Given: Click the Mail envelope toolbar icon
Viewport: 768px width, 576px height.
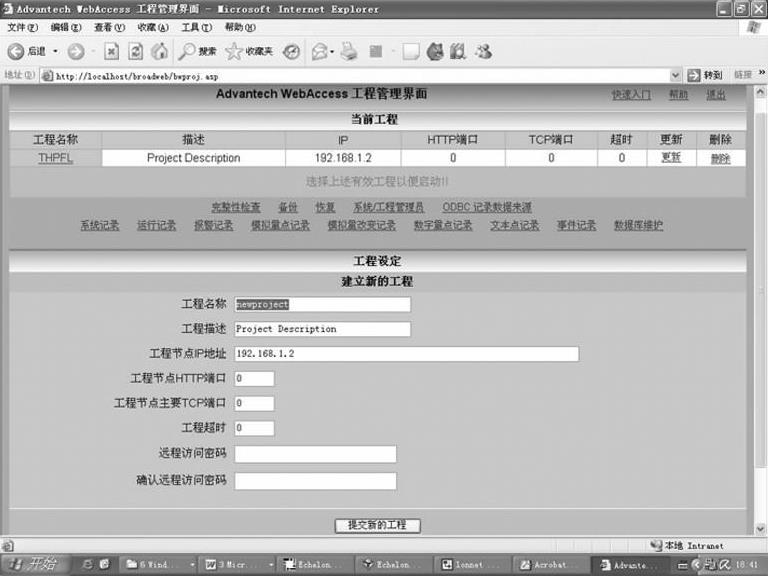Looking at the screenshot, I should (320, 51).
